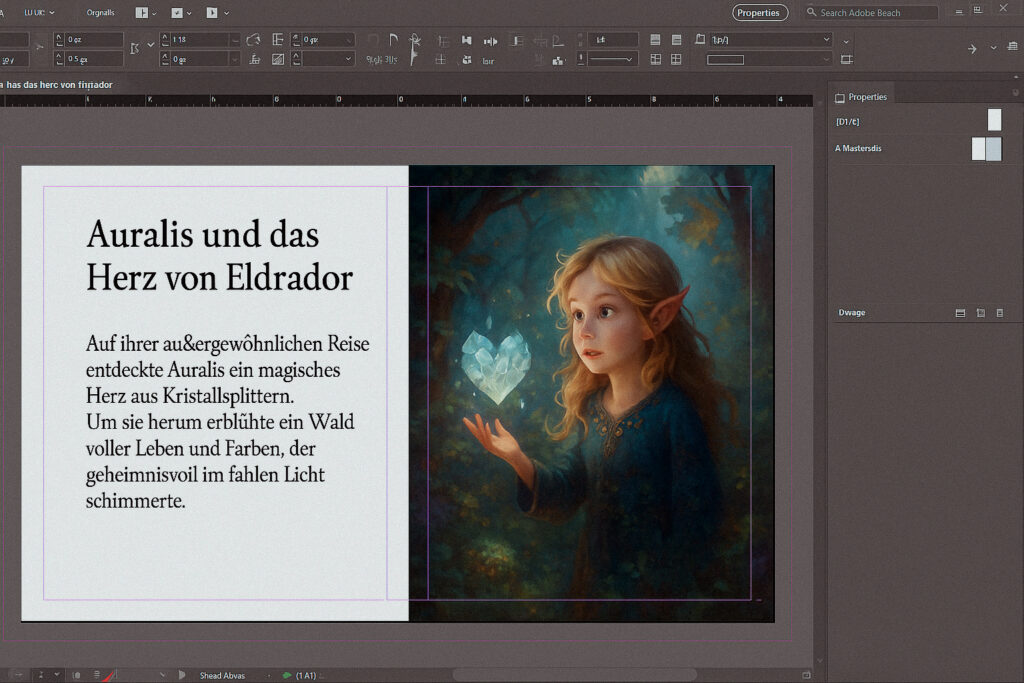Click the document tab 'has das herc von'
1024x683 pixels.
coord(58,85)
